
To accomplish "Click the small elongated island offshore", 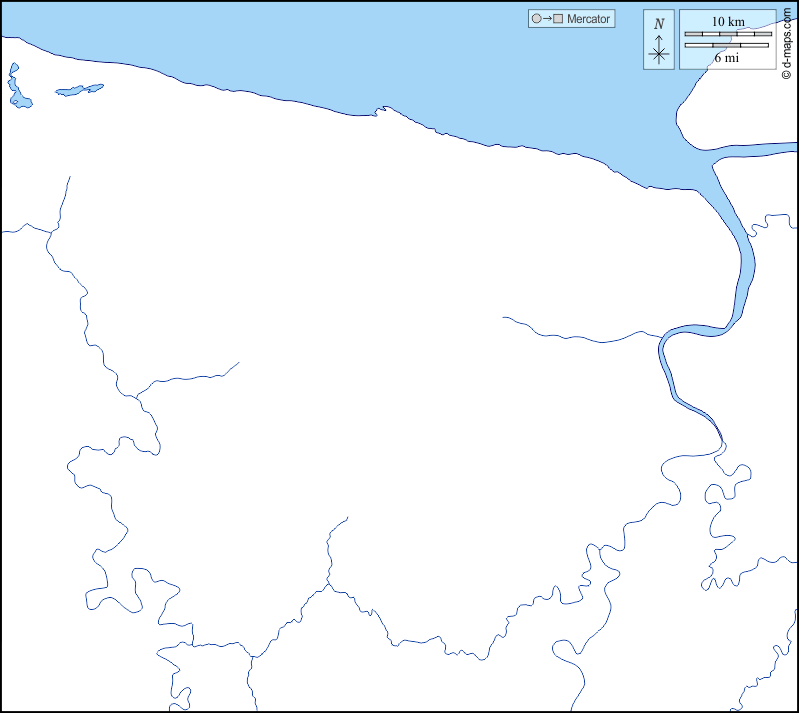I will pos(79,90).
